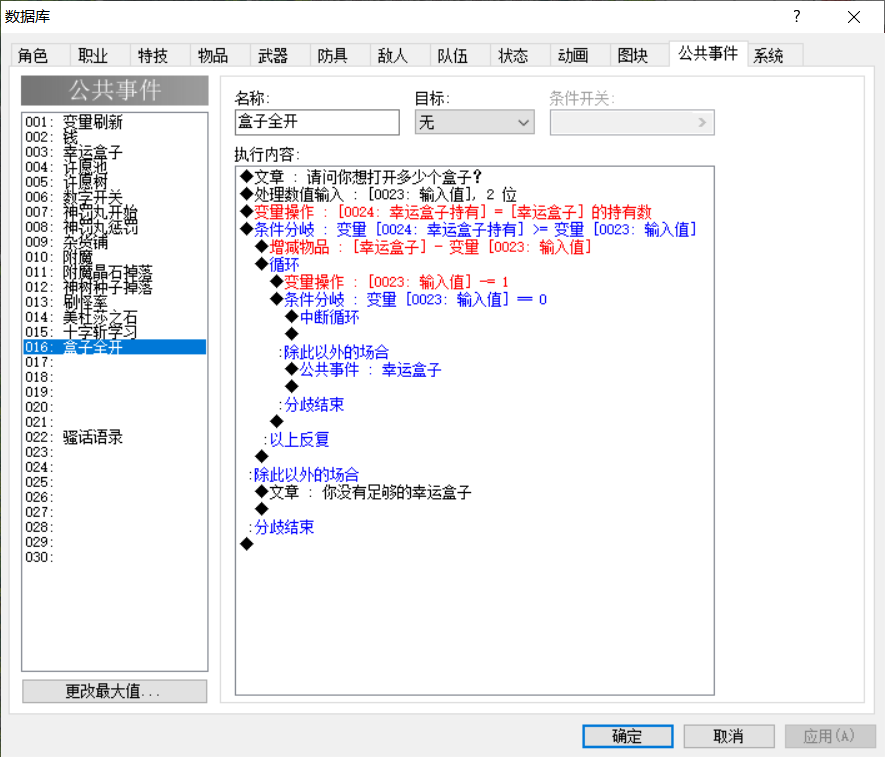Screen dimensions: 885x757
Task: Select the 文章 请问你想打开多少个盒子 command
Action: tap(361, 177)
